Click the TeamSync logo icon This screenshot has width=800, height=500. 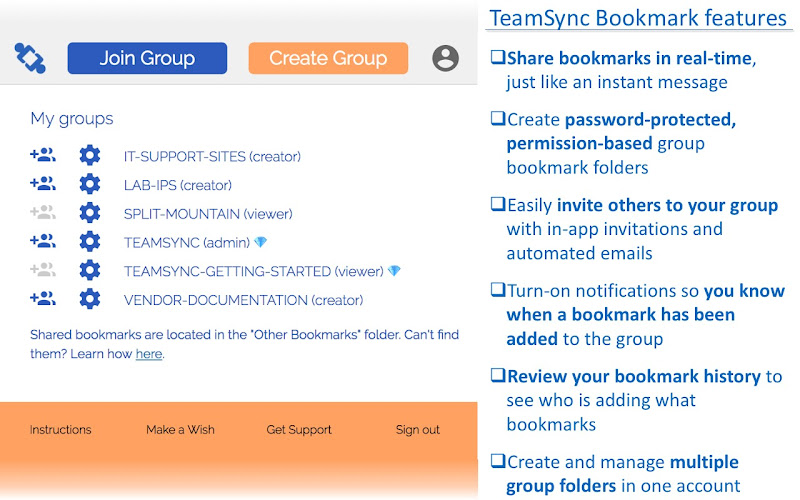(x=30, y=58)
